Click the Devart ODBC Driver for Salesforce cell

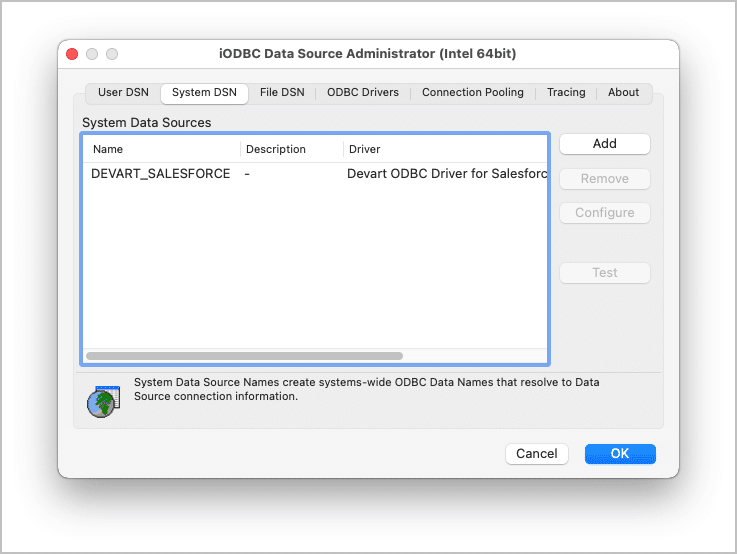447,174
